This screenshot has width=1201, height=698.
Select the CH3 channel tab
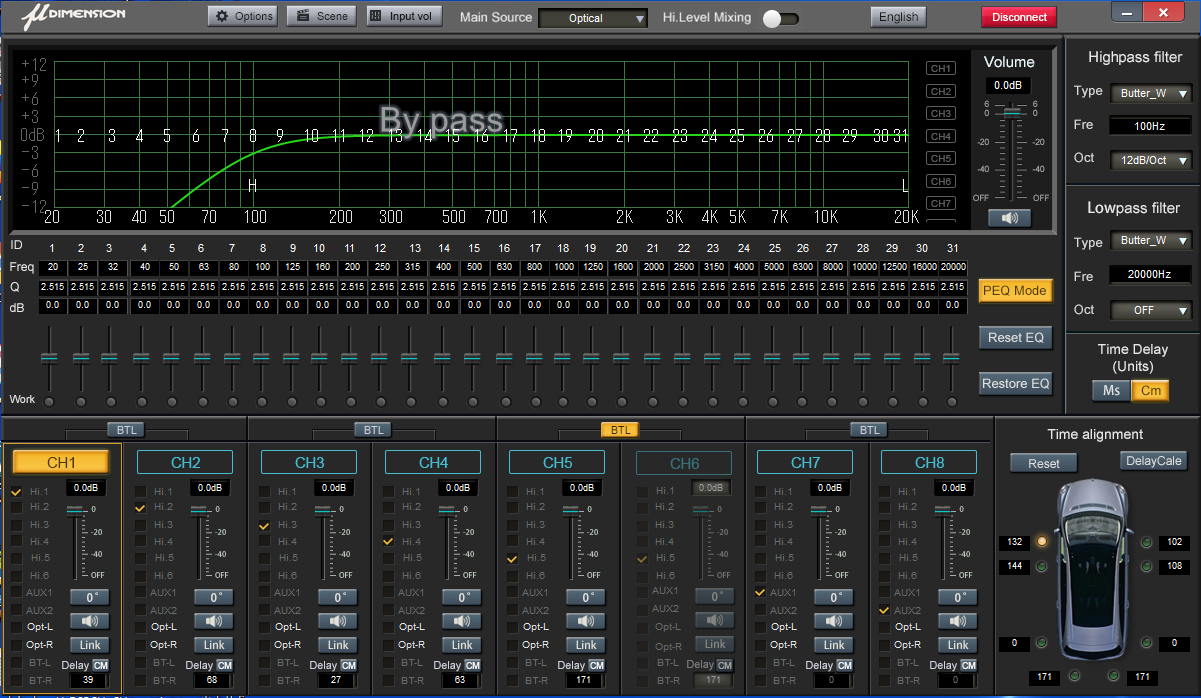[309, 462]
